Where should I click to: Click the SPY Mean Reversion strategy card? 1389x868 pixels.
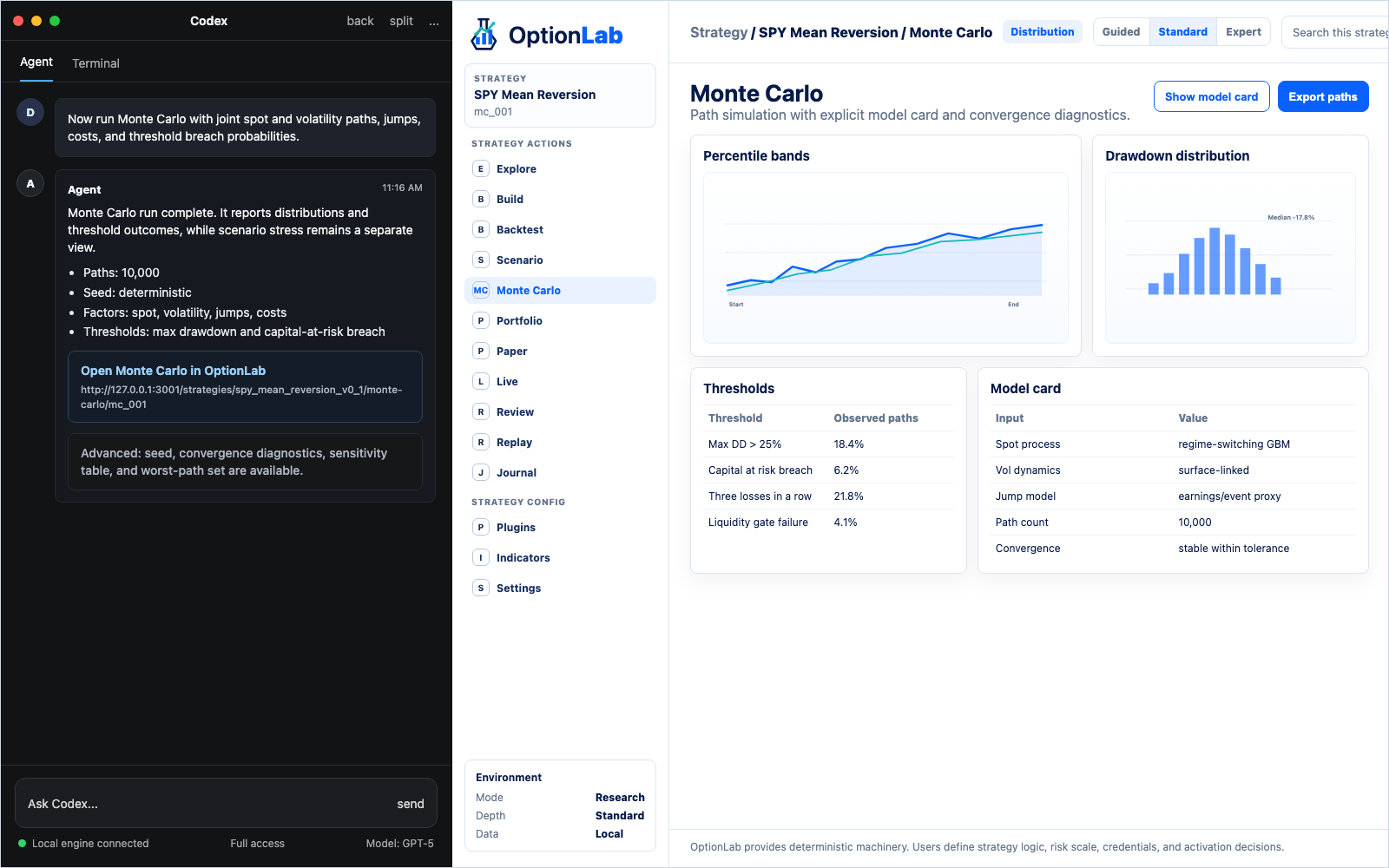(560, 95)
